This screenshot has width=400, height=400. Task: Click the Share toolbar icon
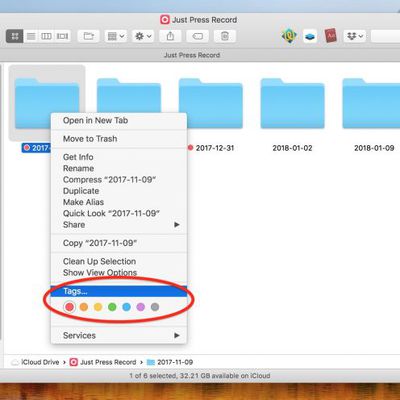pos(170,36)
